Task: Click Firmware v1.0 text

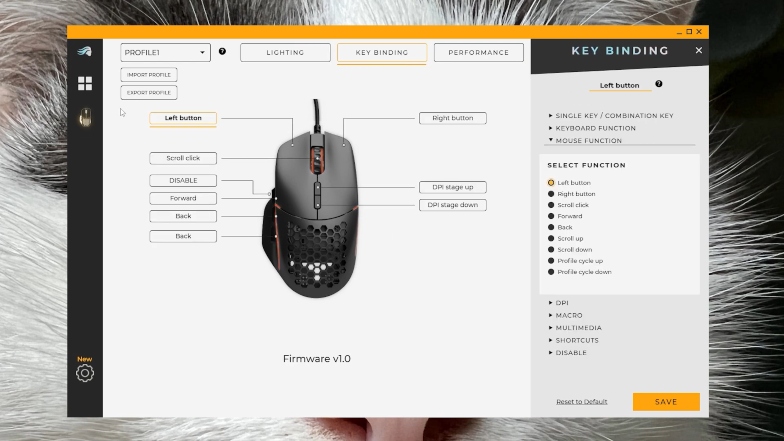Action: click(x=316, y=359)
